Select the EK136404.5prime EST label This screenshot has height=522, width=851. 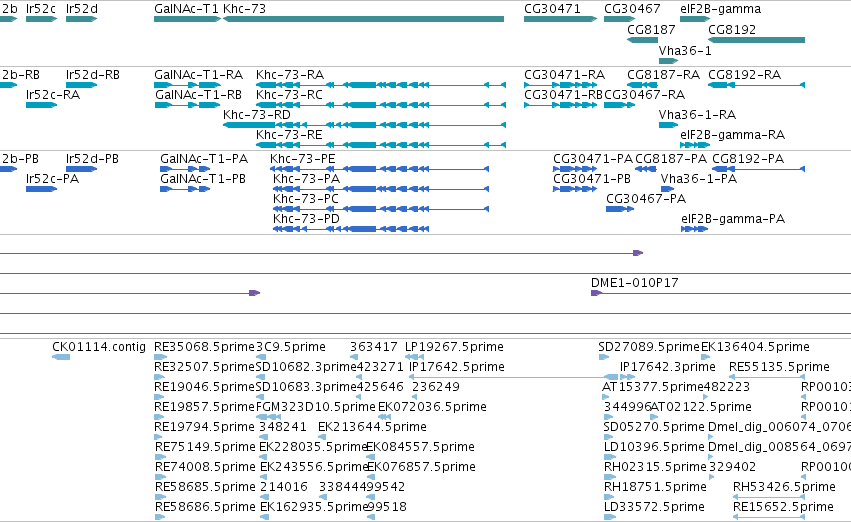tap(755, 346)
